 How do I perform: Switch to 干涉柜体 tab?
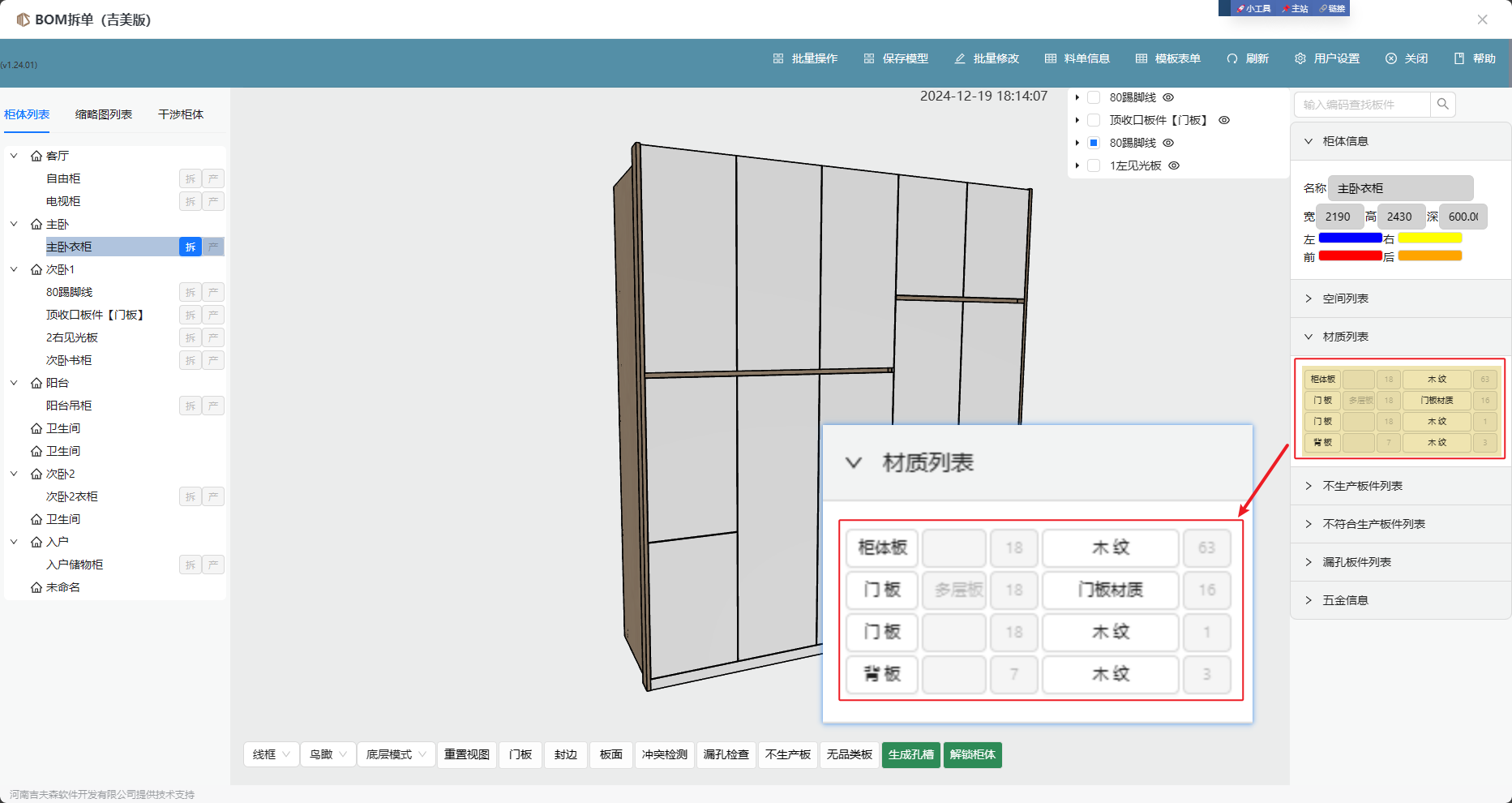181,114
